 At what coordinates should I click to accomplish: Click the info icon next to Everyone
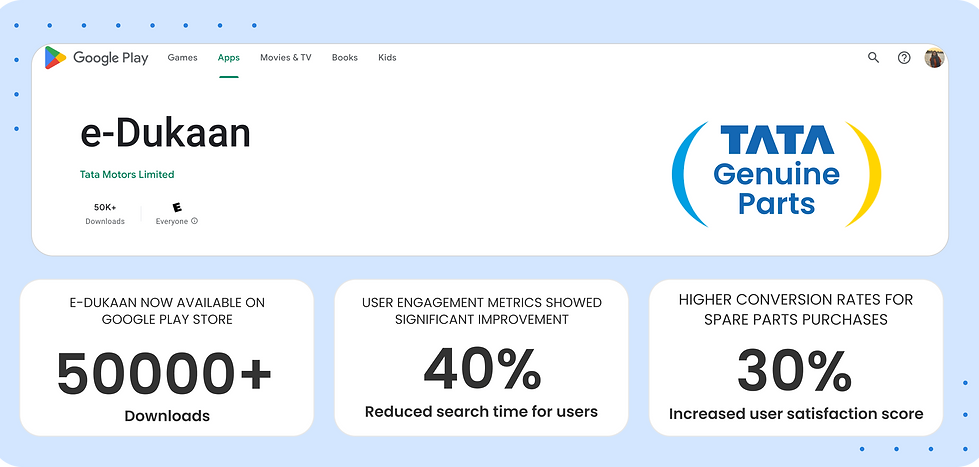point(194,221)
